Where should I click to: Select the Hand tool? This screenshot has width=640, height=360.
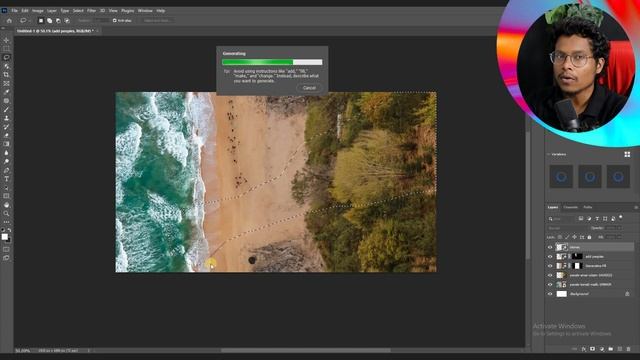click(x=6, y=205)
